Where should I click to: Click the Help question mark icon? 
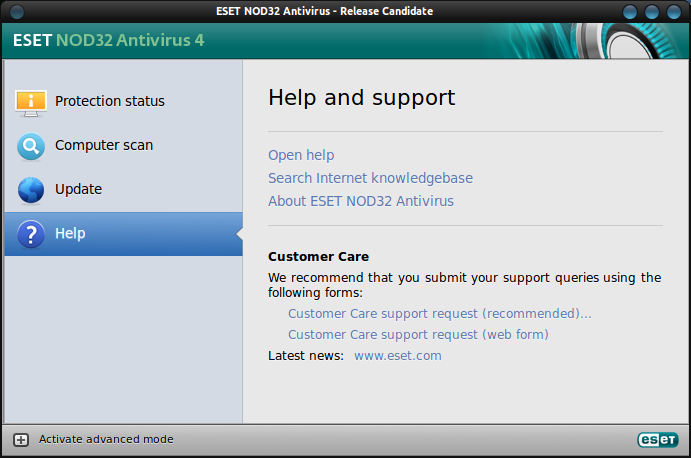[31, 234]
